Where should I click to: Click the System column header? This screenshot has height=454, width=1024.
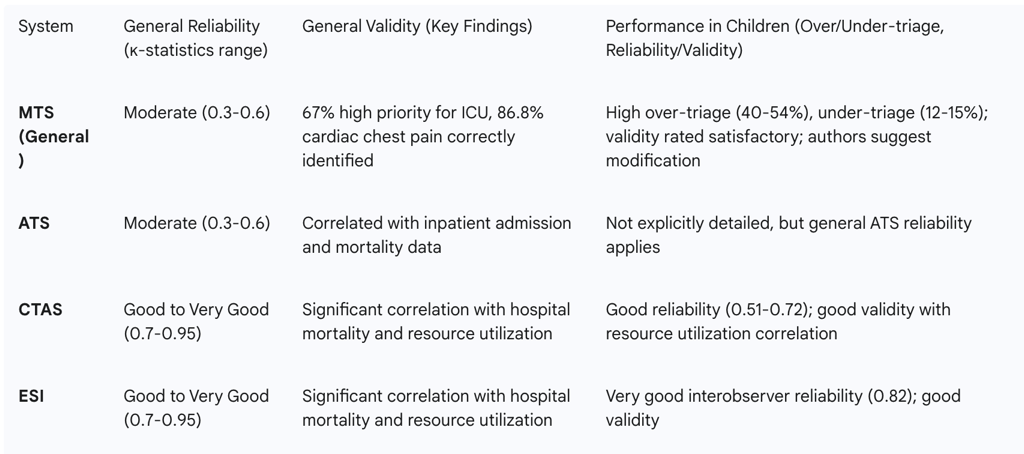[46, 26]
